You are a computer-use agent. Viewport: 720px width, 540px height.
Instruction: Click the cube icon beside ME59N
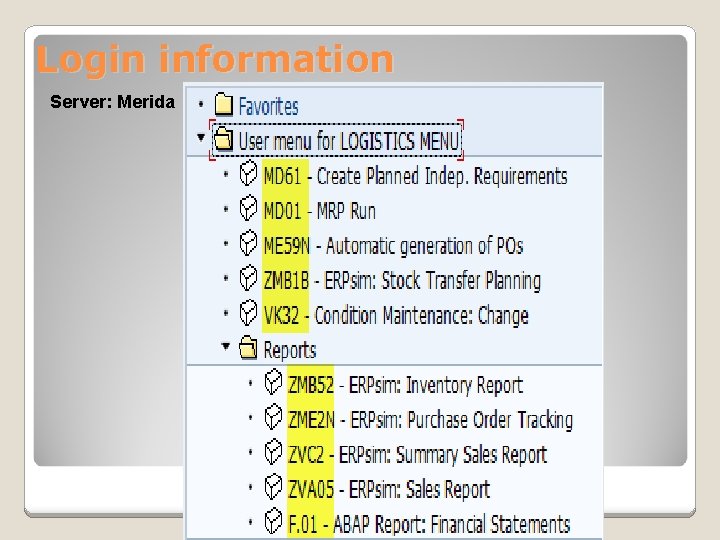tap(248, 244)
